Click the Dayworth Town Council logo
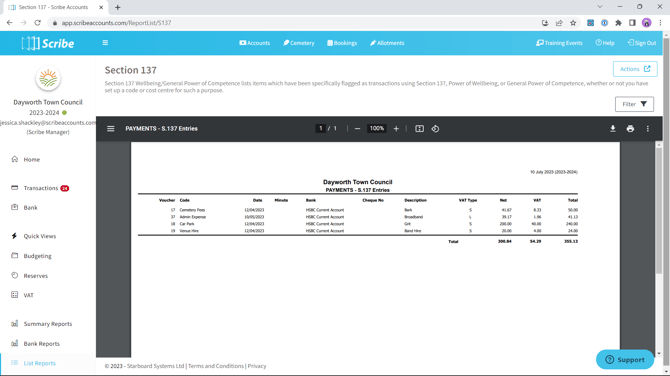The image size is (670, 376). pos(48,79)
